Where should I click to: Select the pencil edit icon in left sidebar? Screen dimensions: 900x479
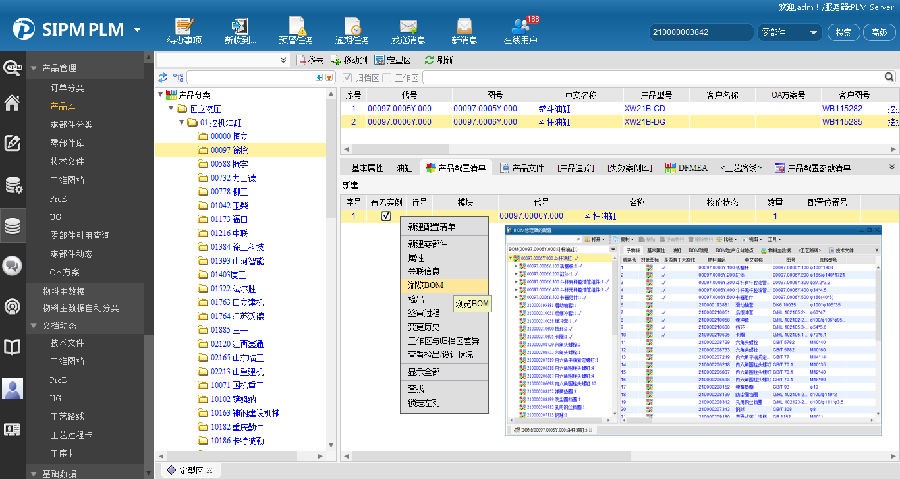coord(13,143)
